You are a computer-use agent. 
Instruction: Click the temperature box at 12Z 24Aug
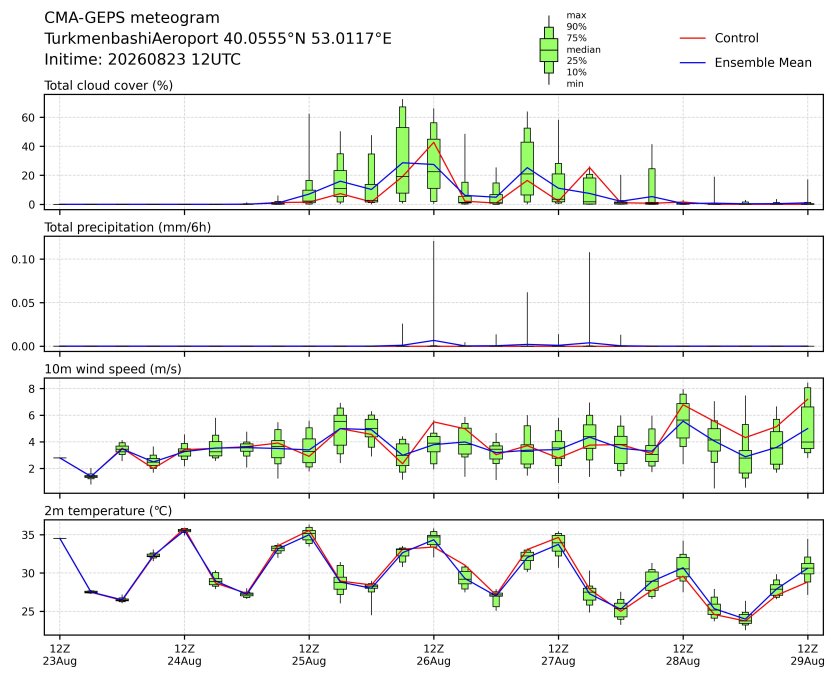coord(184,530)
